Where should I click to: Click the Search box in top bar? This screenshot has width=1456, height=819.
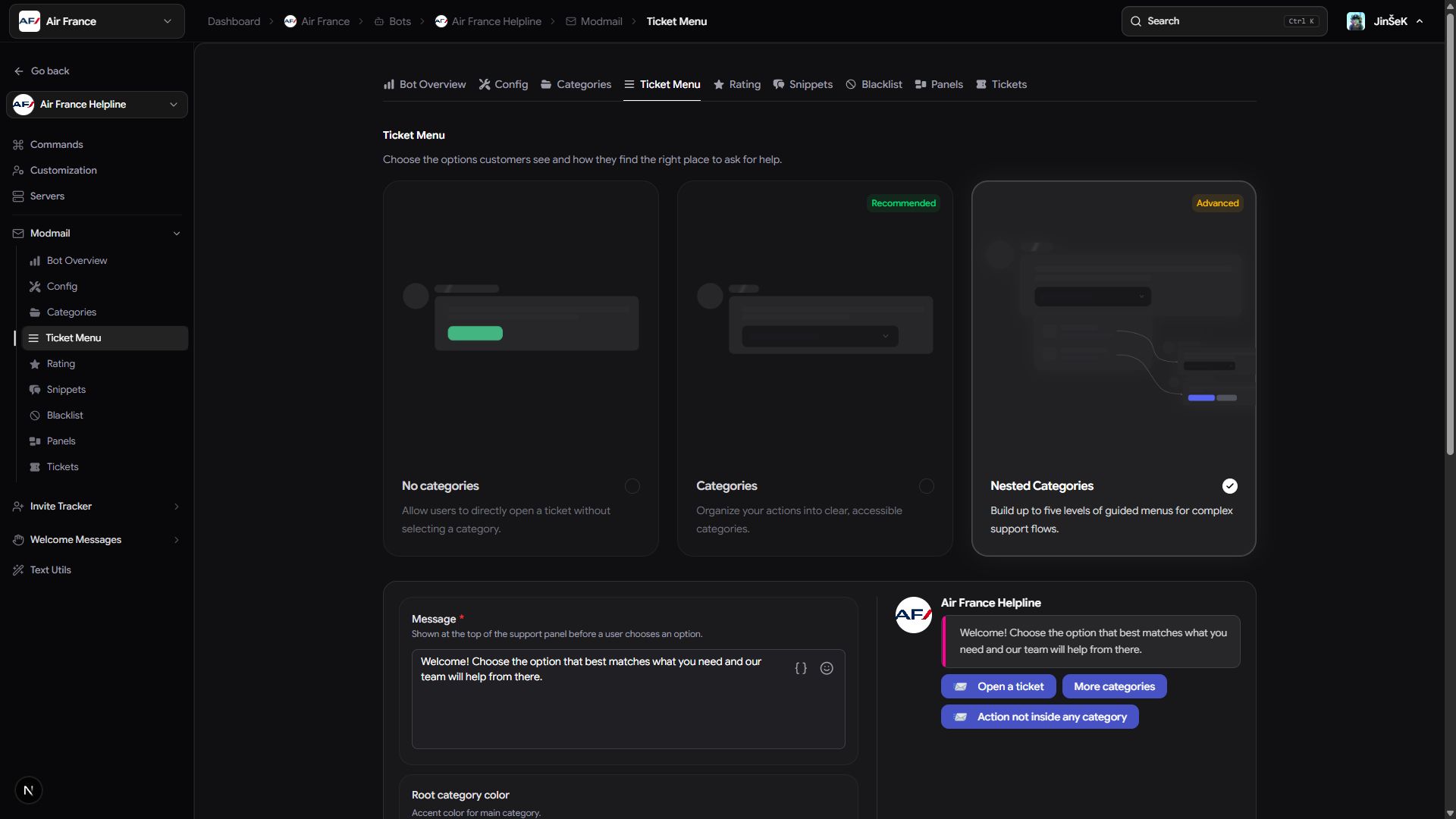pyautogui.click(x=1224, y=21)
